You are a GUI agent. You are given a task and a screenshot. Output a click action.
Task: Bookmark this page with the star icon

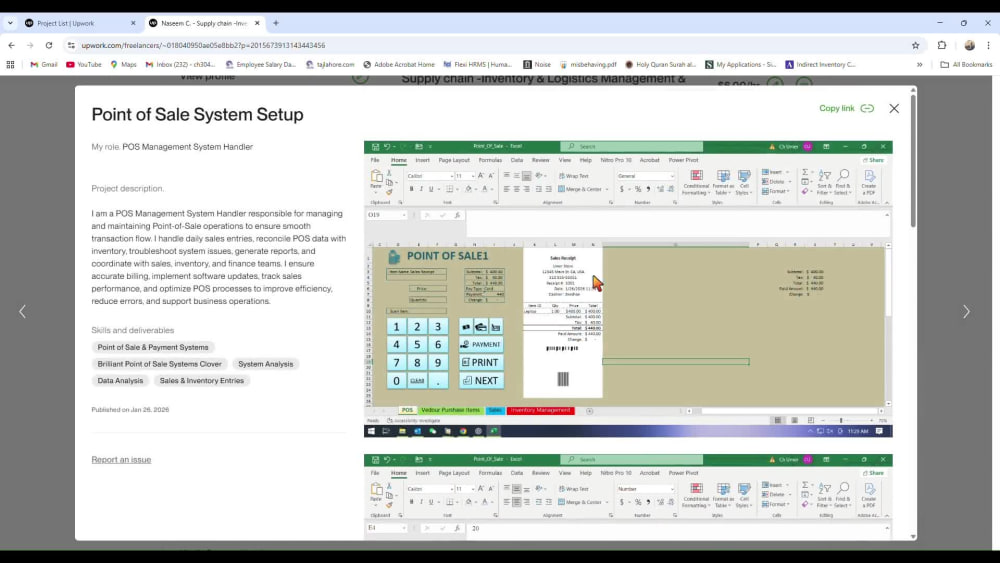pyautogui.click(x=915, y=45)
